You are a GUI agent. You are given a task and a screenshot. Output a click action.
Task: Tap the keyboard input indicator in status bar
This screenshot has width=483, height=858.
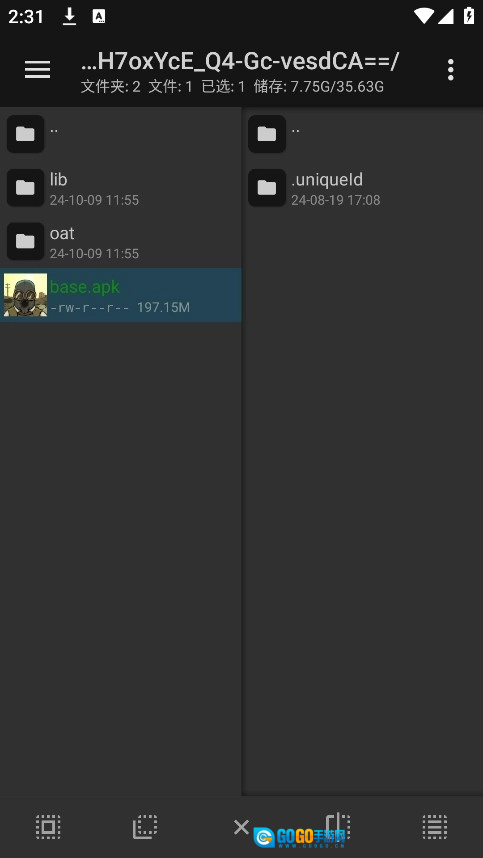tap(99, 16)
